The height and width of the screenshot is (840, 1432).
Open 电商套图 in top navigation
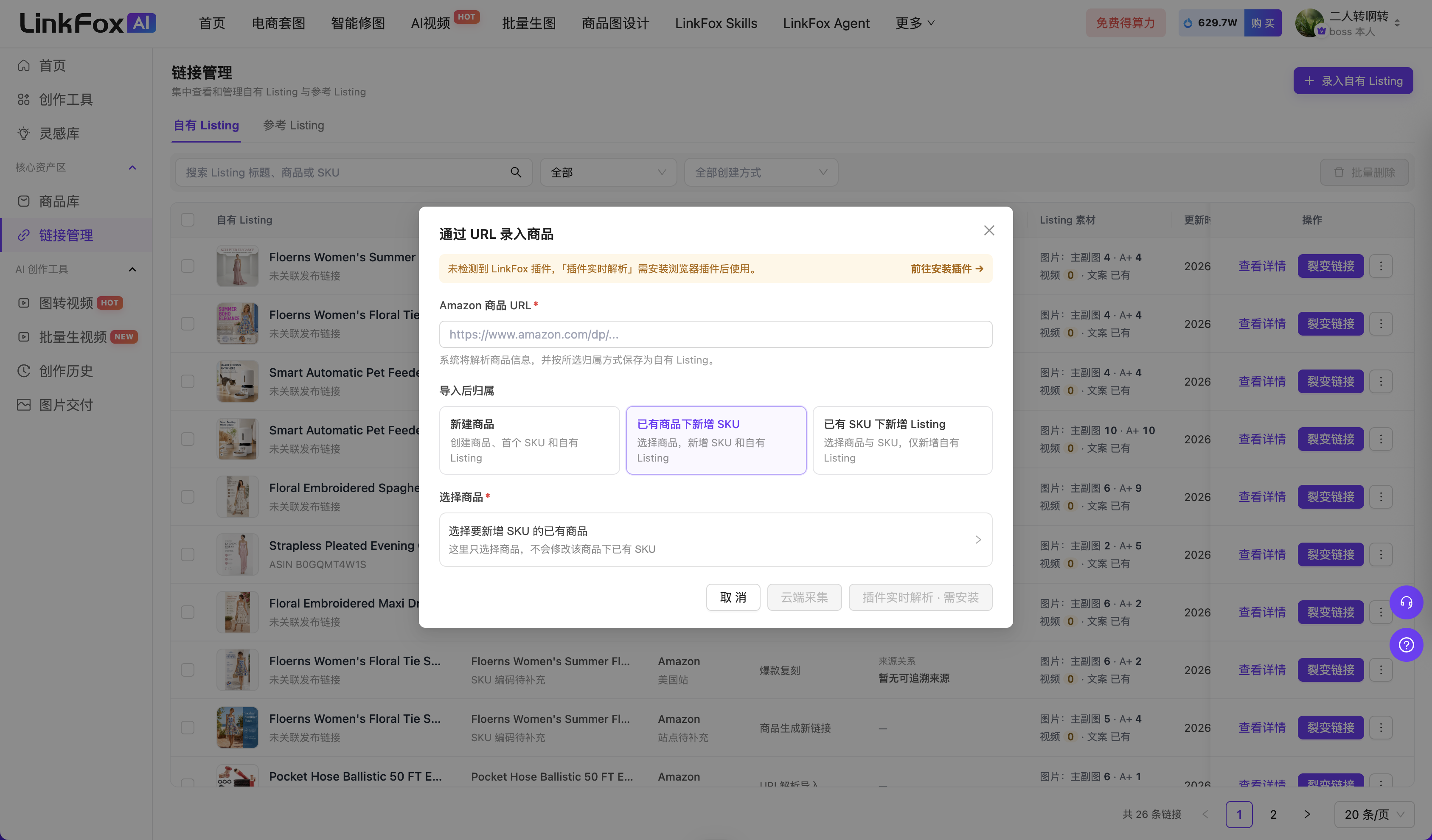tap(278, 23)
